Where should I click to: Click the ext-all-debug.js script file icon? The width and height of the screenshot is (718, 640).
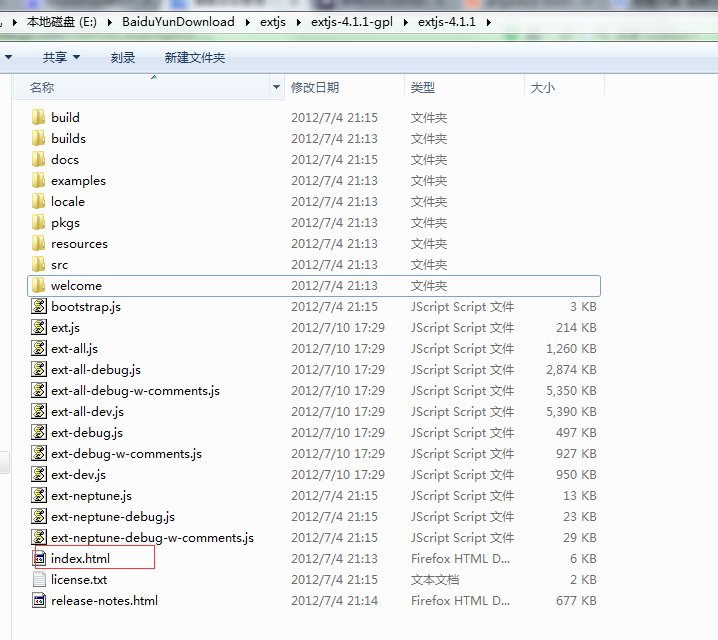(39, 369)
